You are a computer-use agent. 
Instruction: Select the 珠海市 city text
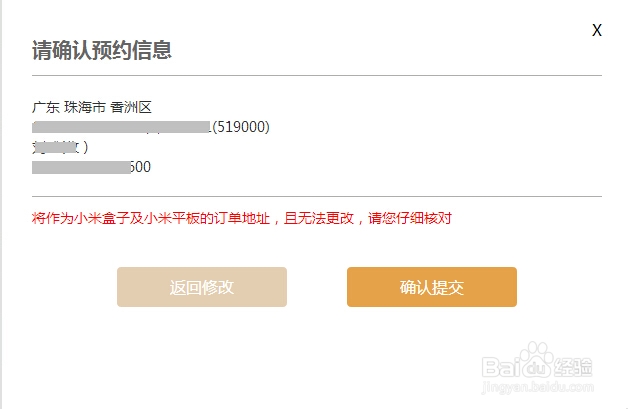point(85,107)
